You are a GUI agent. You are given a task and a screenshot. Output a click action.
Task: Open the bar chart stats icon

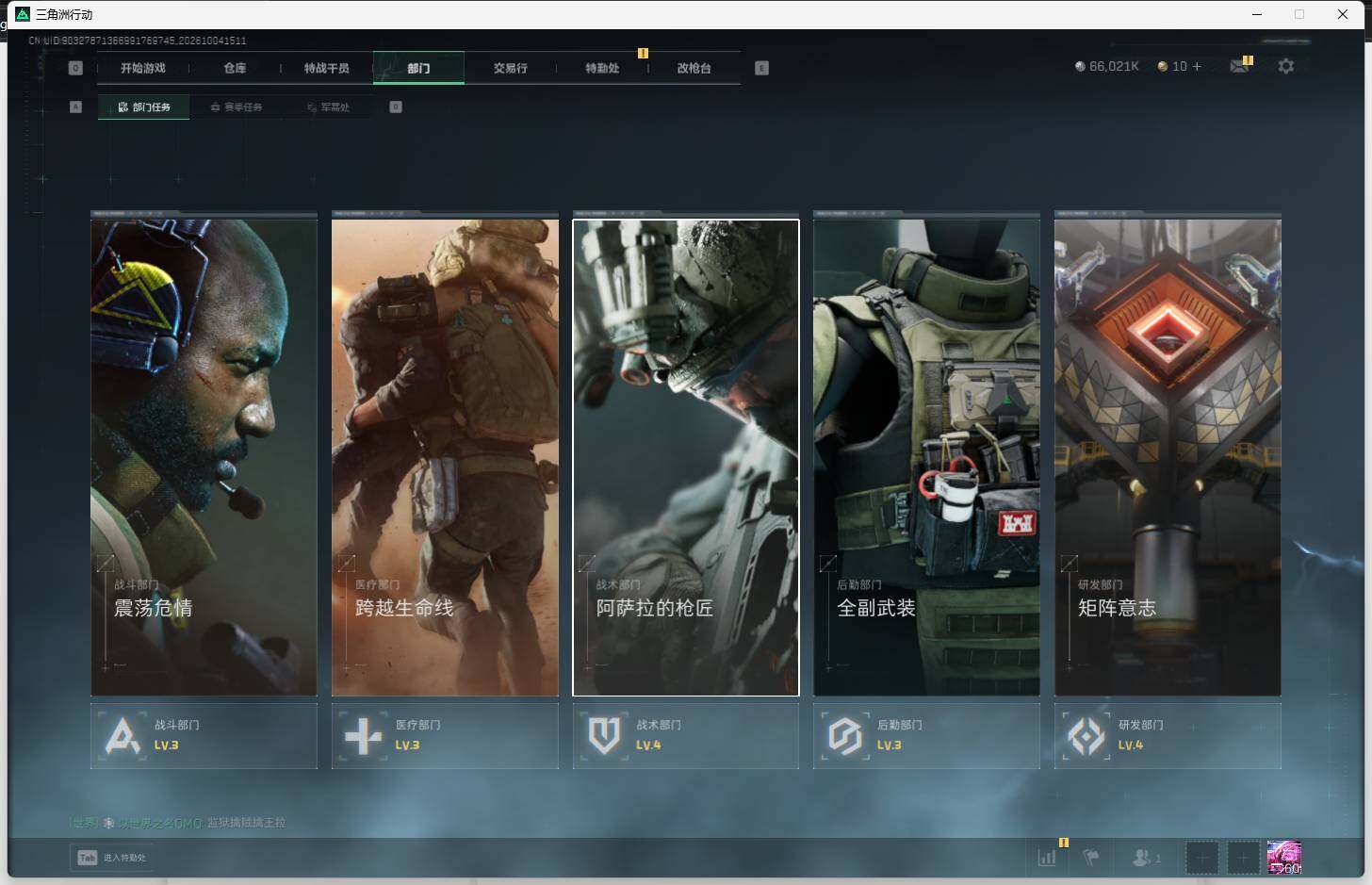1047,858
